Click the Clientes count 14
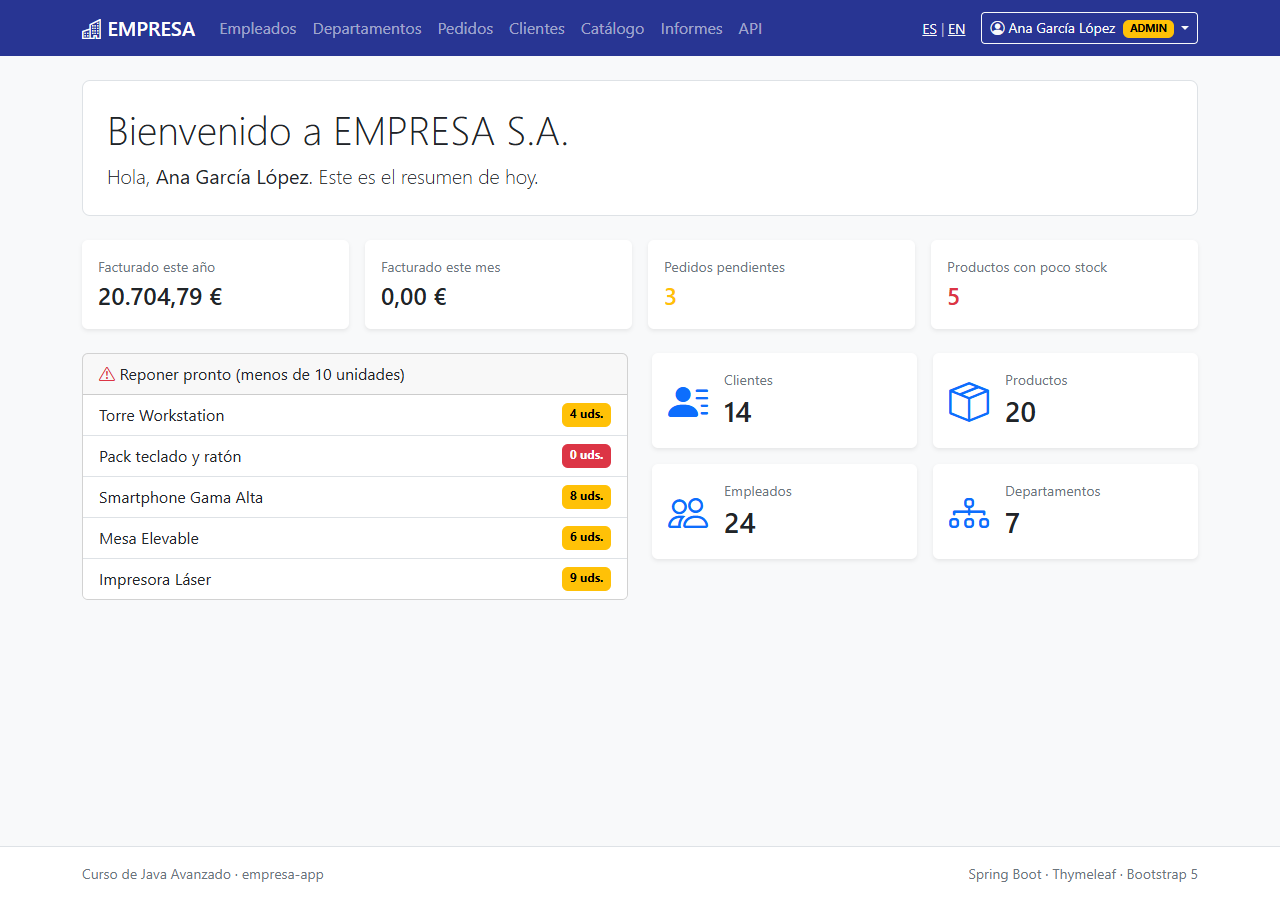The width and height of the screenshot is (1280, 900). click(x=738, y=412)
